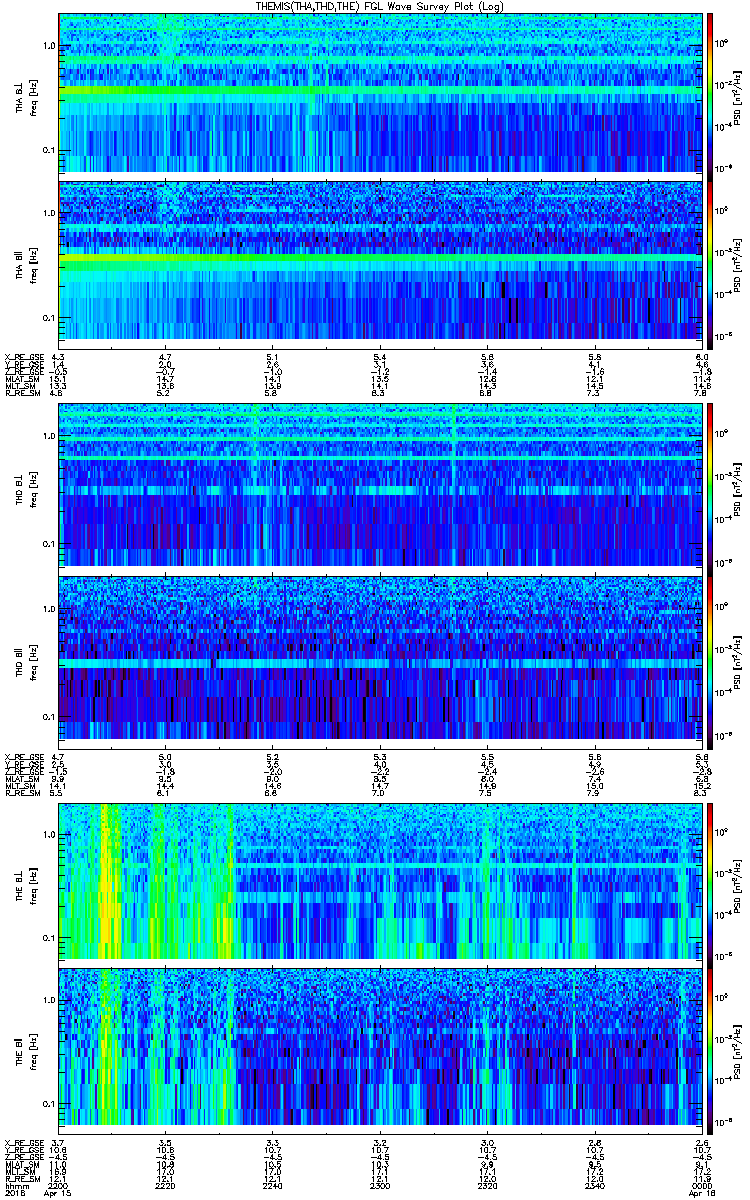Click the R_RE_SM row label under the THE panels

tap(22, 1177)
